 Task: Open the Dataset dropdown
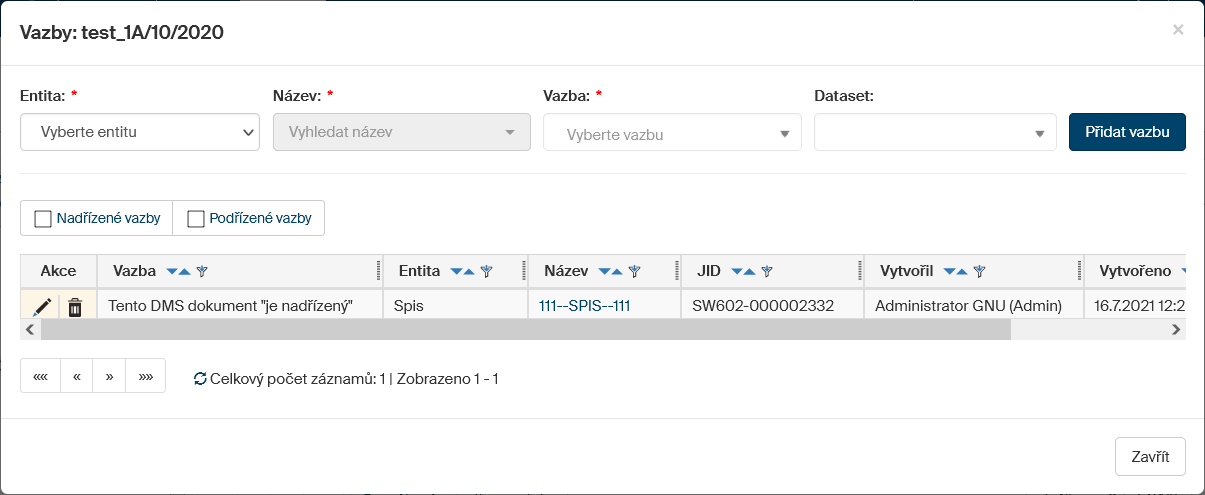click(x=934, y=134)
